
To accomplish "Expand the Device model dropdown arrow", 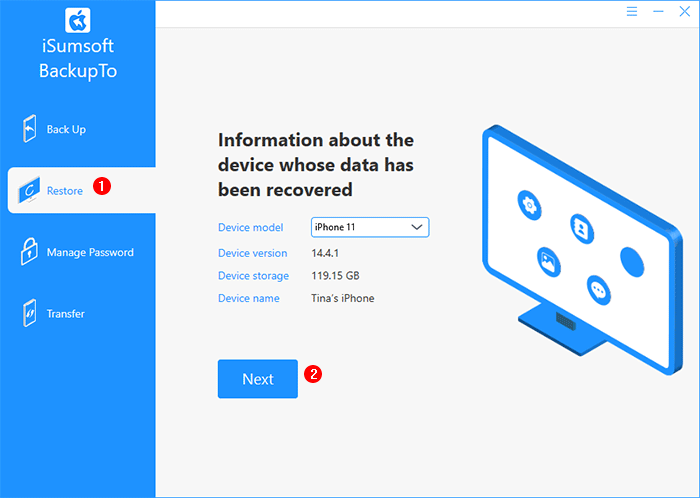I will click(x=417, y=227).
